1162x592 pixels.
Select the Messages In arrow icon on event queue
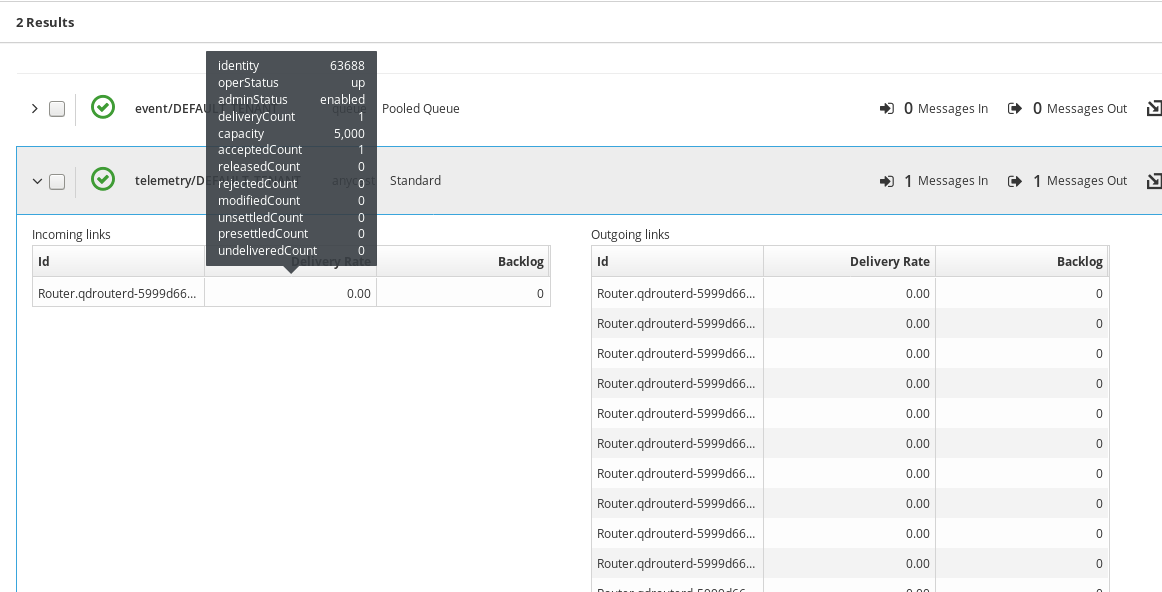tap(886, 107)
